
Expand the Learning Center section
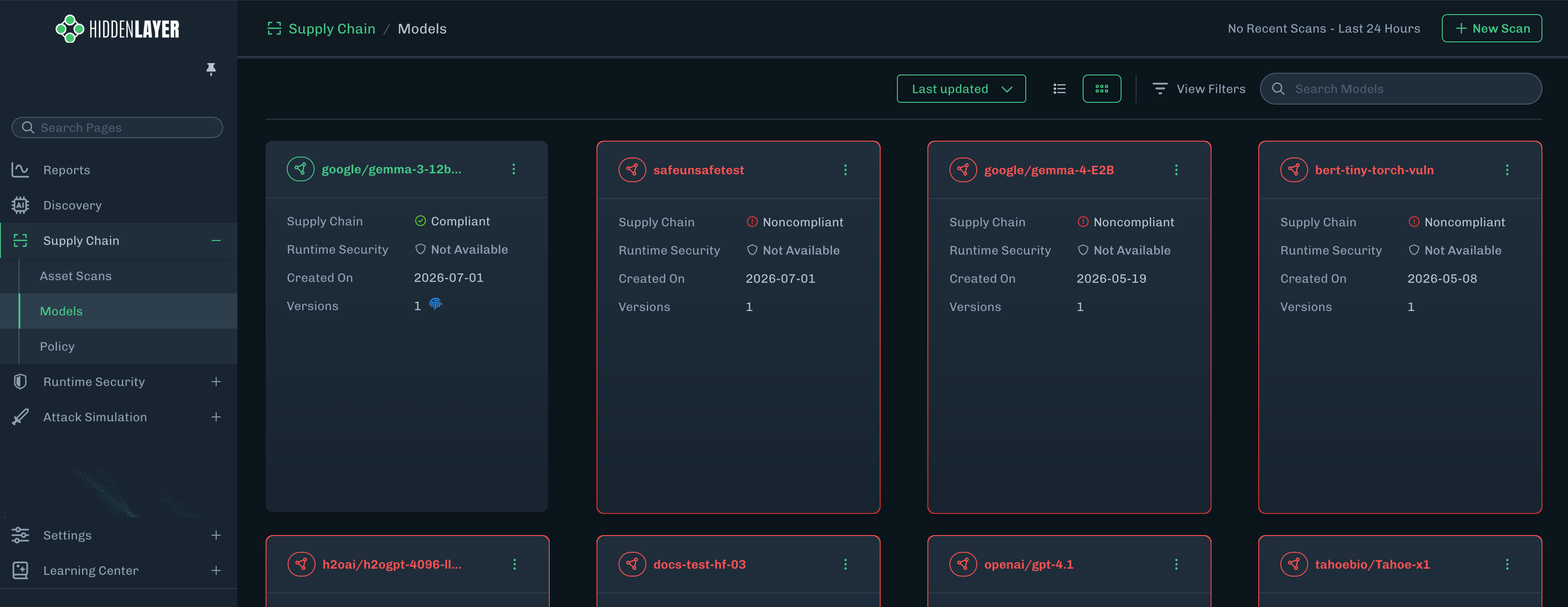click(x=216, y=570)
